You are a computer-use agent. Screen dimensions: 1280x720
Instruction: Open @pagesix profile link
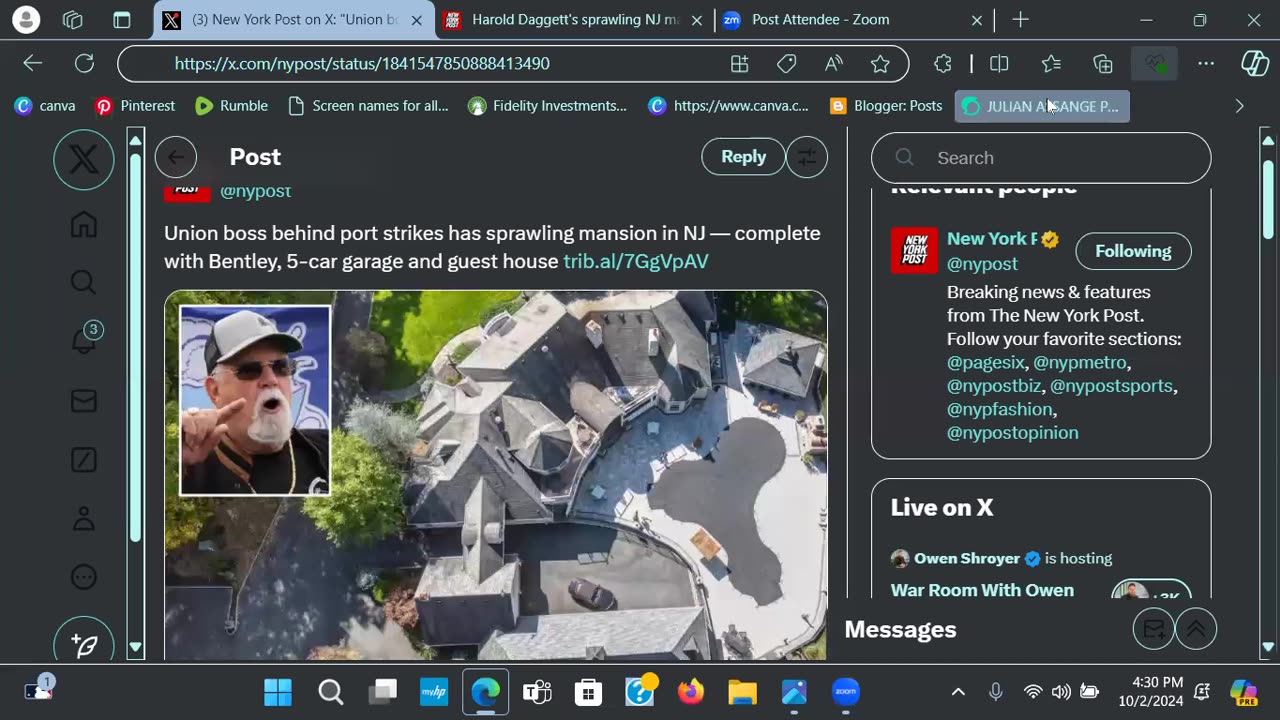click(x=986, y=362)
